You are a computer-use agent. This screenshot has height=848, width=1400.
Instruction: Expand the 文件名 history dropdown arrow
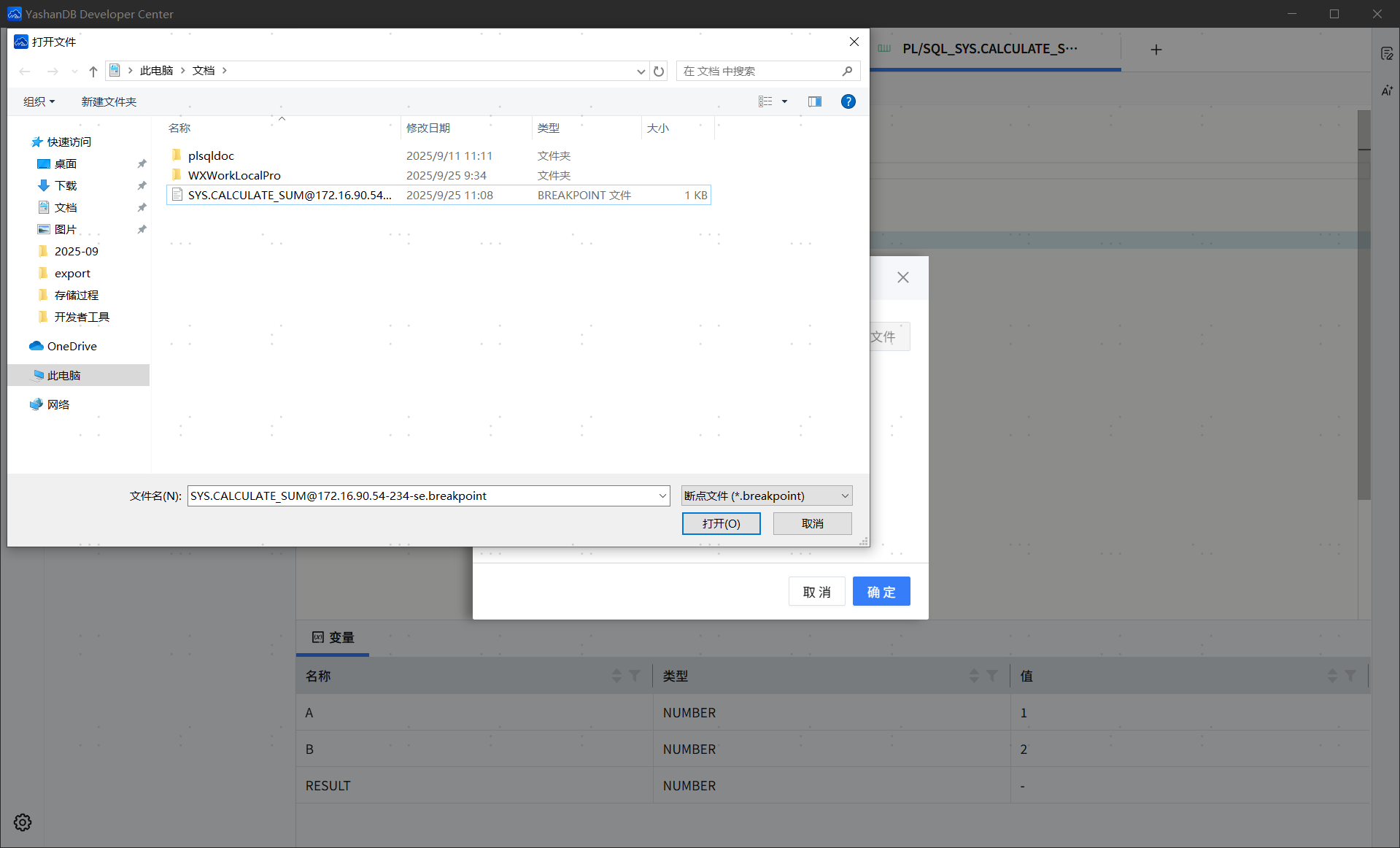click(662, 496)
